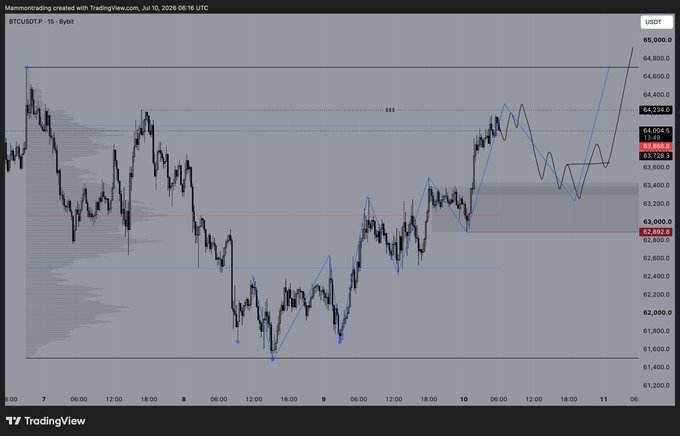The height and width of the screenshot is (436, 680).
Task: Click the 62,600.0 price axis label
Action: tap(657, 258)
